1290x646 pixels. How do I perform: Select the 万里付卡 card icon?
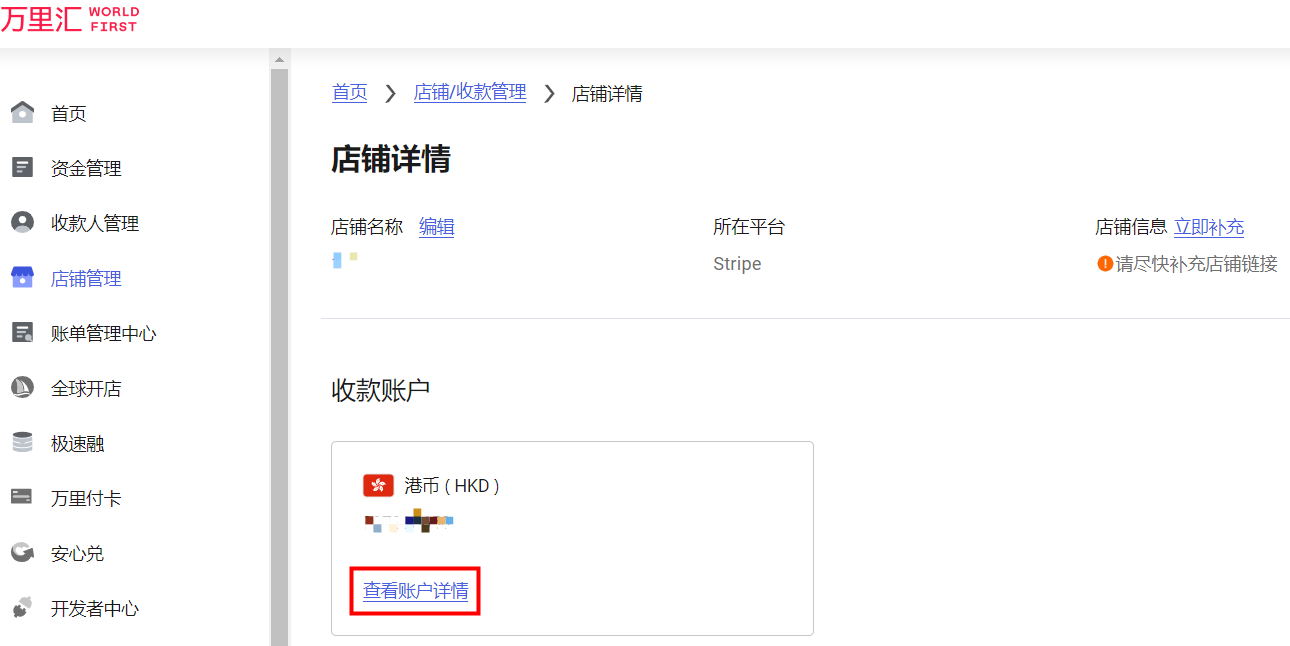click(x=22, y=497)
